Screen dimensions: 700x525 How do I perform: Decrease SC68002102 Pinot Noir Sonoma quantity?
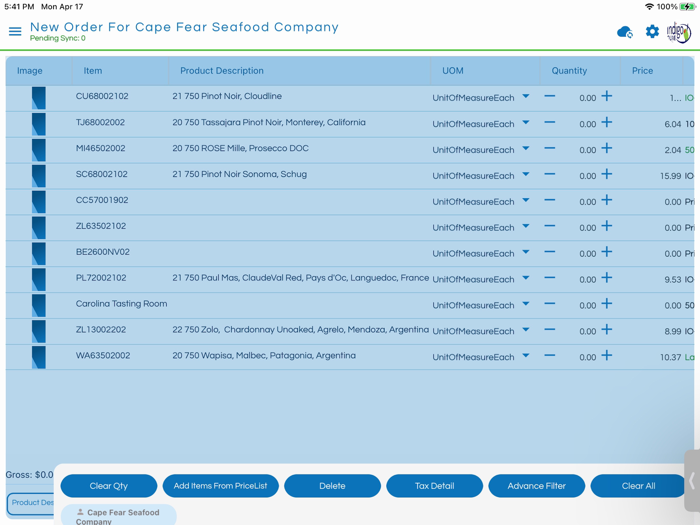pos(550,174)
